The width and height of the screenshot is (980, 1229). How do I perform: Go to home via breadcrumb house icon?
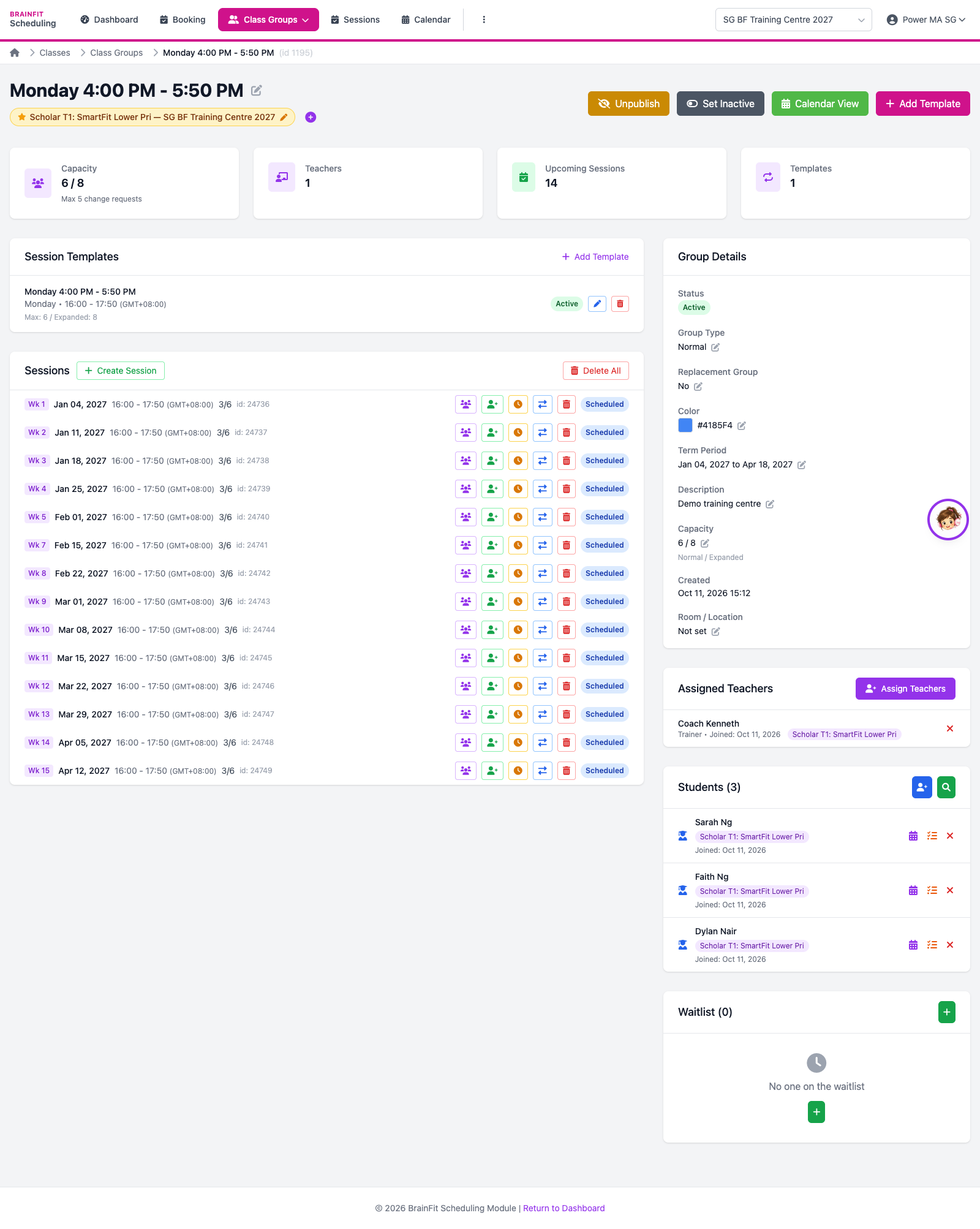point(15,53)
